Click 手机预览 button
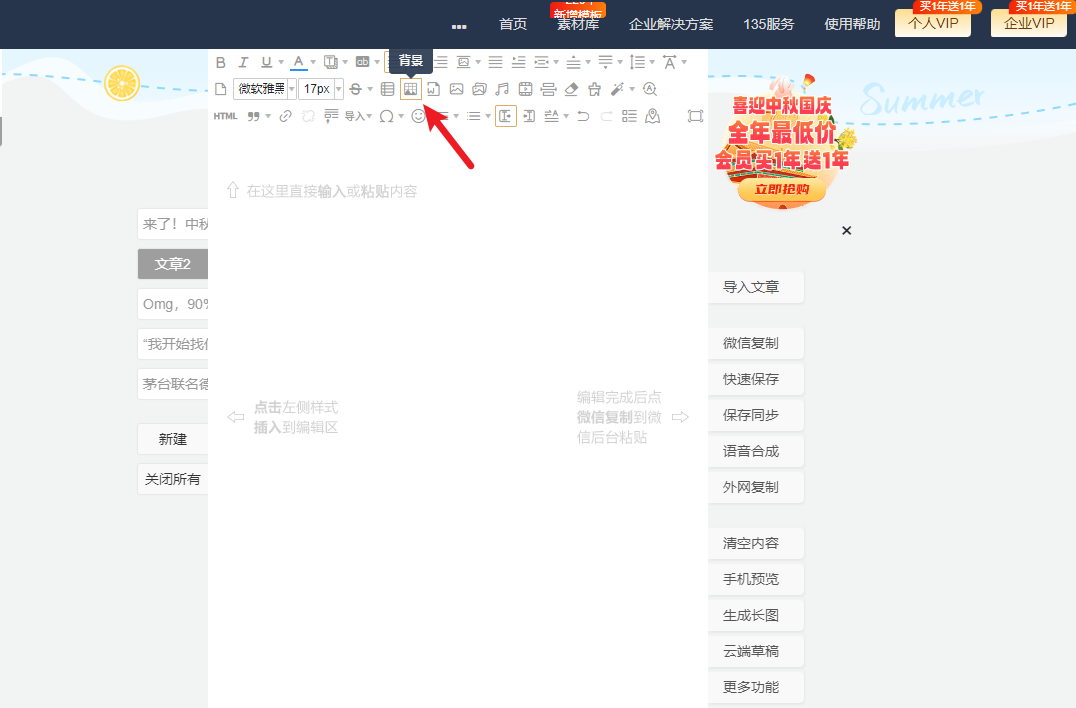 pos(756,579)
